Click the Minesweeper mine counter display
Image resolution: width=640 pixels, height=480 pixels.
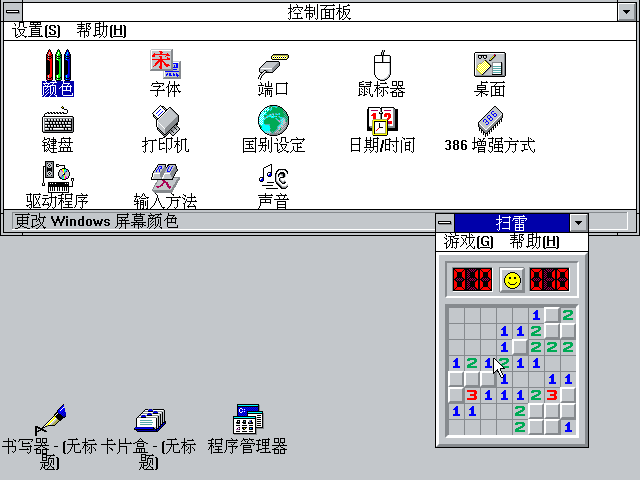(x=472, y=280)
